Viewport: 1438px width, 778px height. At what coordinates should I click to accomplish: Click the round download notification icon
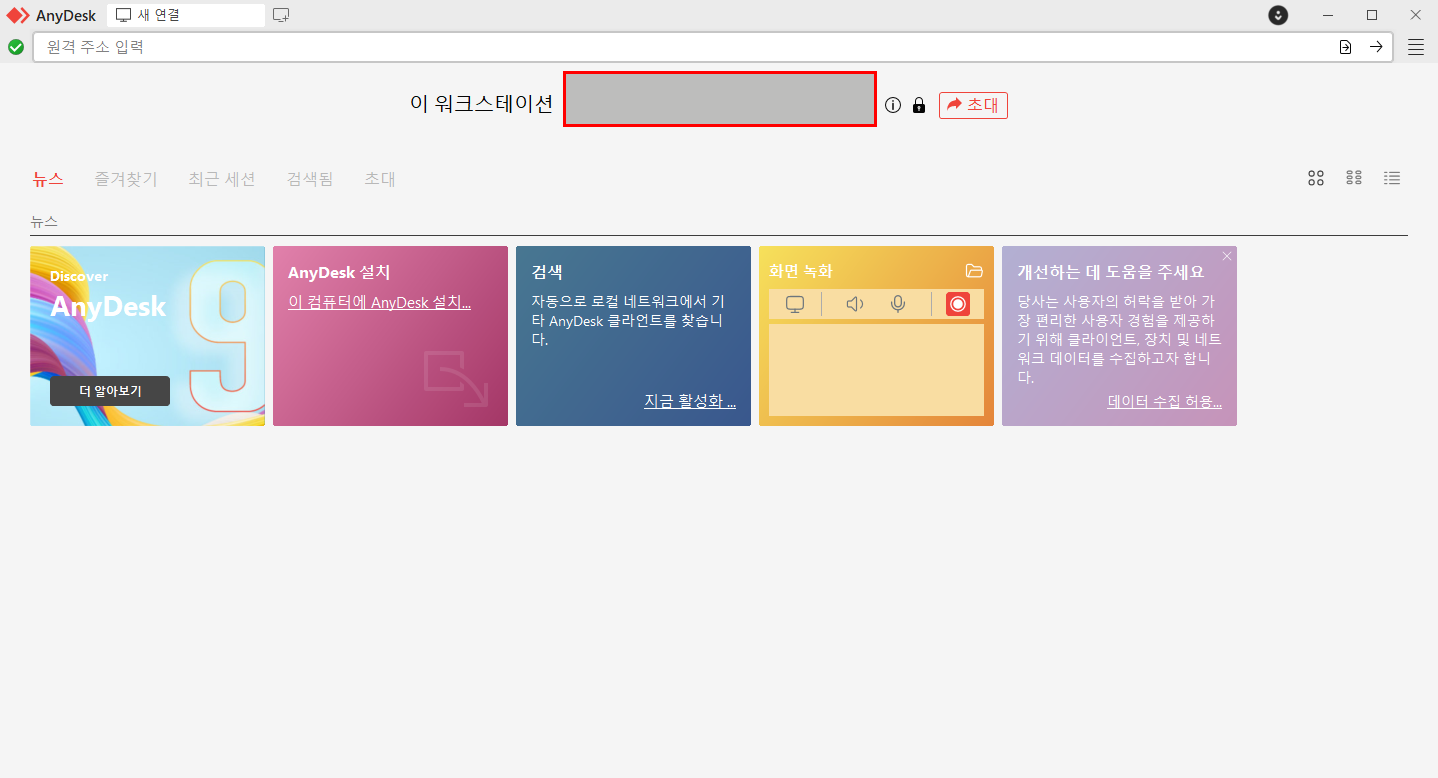click(x=1278, y=15)
